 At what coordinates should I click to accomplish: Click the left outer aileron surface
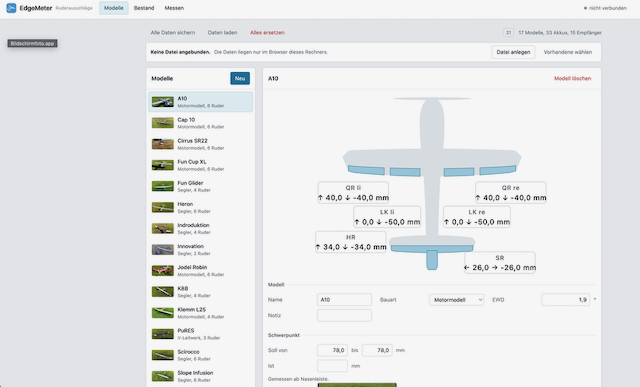click(366, 170)
